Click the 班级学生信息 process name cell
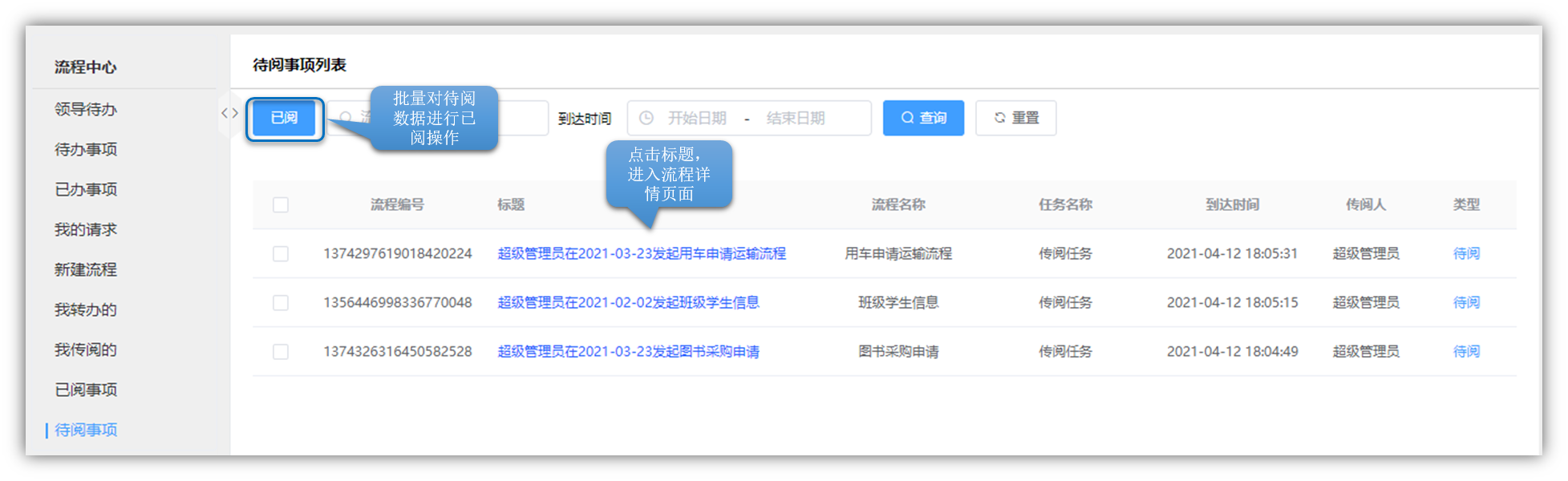 point(898,302)
